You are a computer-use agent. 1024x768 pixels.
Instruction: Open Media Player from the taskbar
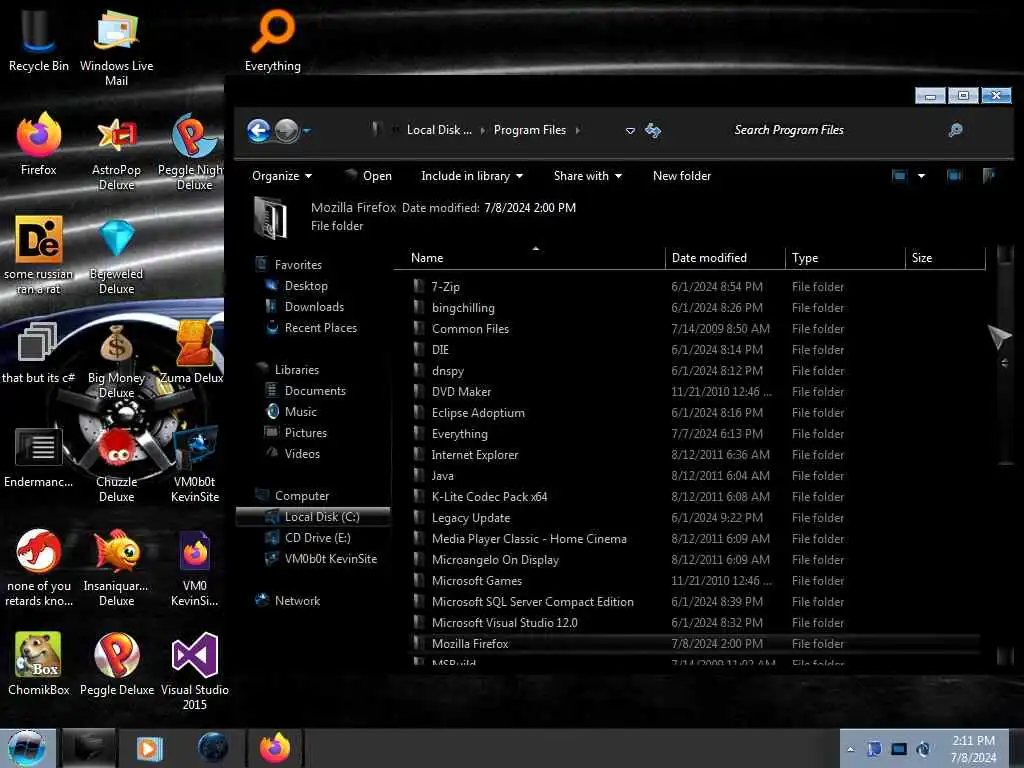coord(150,748)
